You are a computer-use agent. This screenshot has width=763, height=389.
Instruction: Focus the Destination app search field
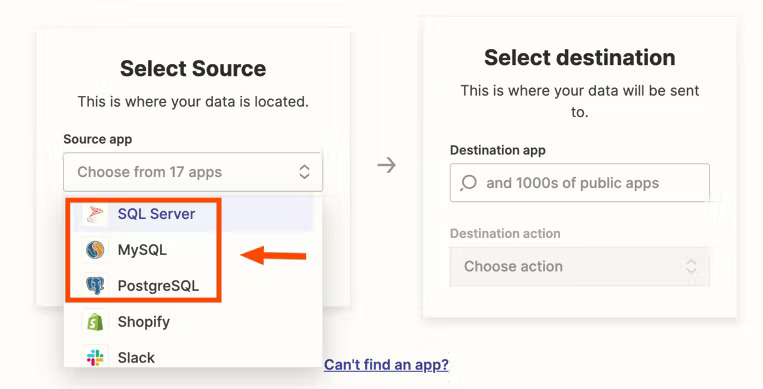point(580,183)
